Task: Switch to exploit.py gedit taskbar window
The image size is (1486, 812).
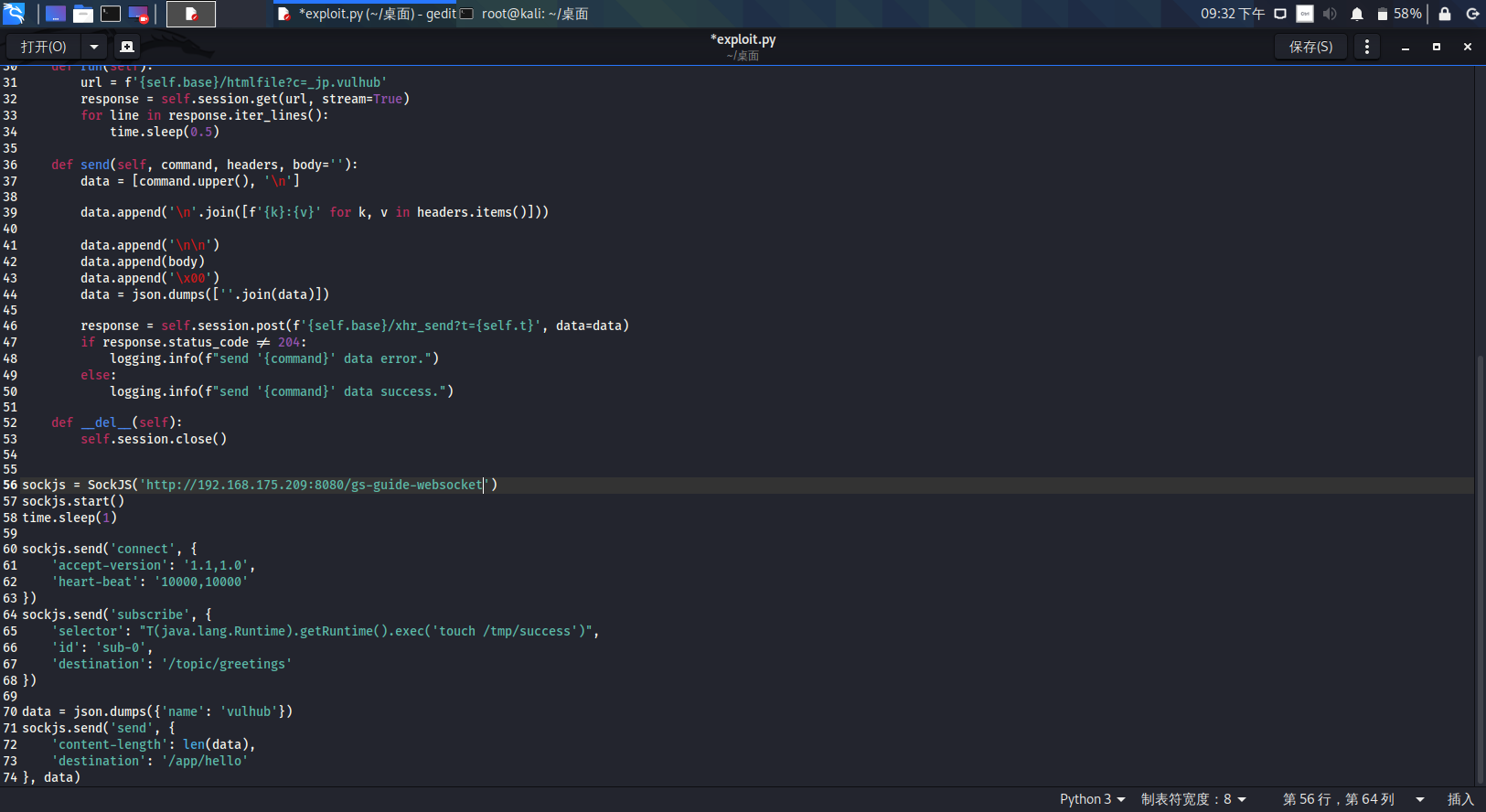Action: [366, 14]
